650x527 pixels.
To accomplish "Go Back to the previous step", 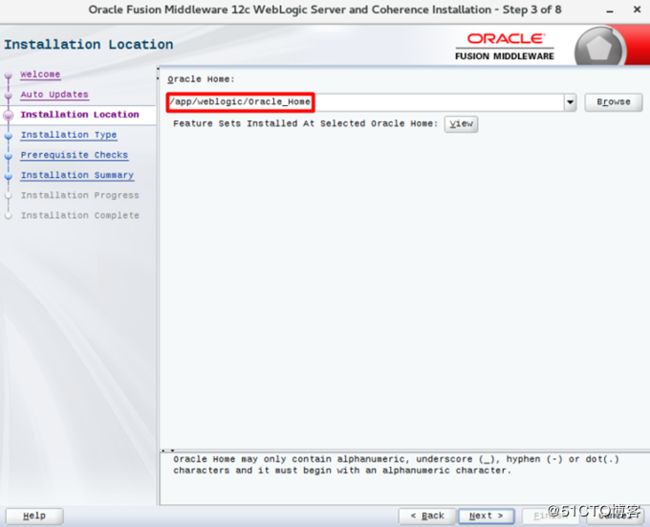I will pos(427,516).
